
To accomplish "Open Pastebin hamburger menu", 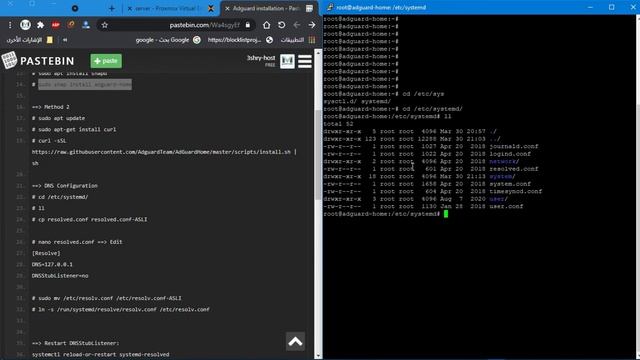I will click(304, 61).
